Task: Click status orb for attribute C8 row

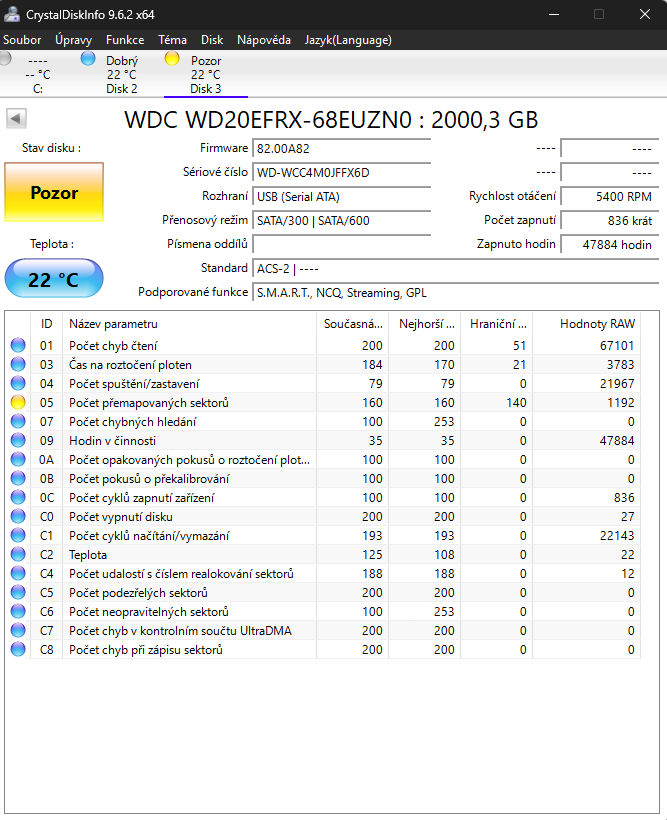Action: click(x=18, y=649)
